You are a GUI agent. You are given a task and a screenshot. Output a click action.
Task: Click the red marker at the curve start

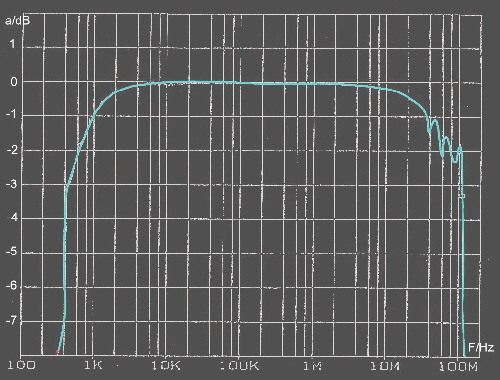pos(58,352)
